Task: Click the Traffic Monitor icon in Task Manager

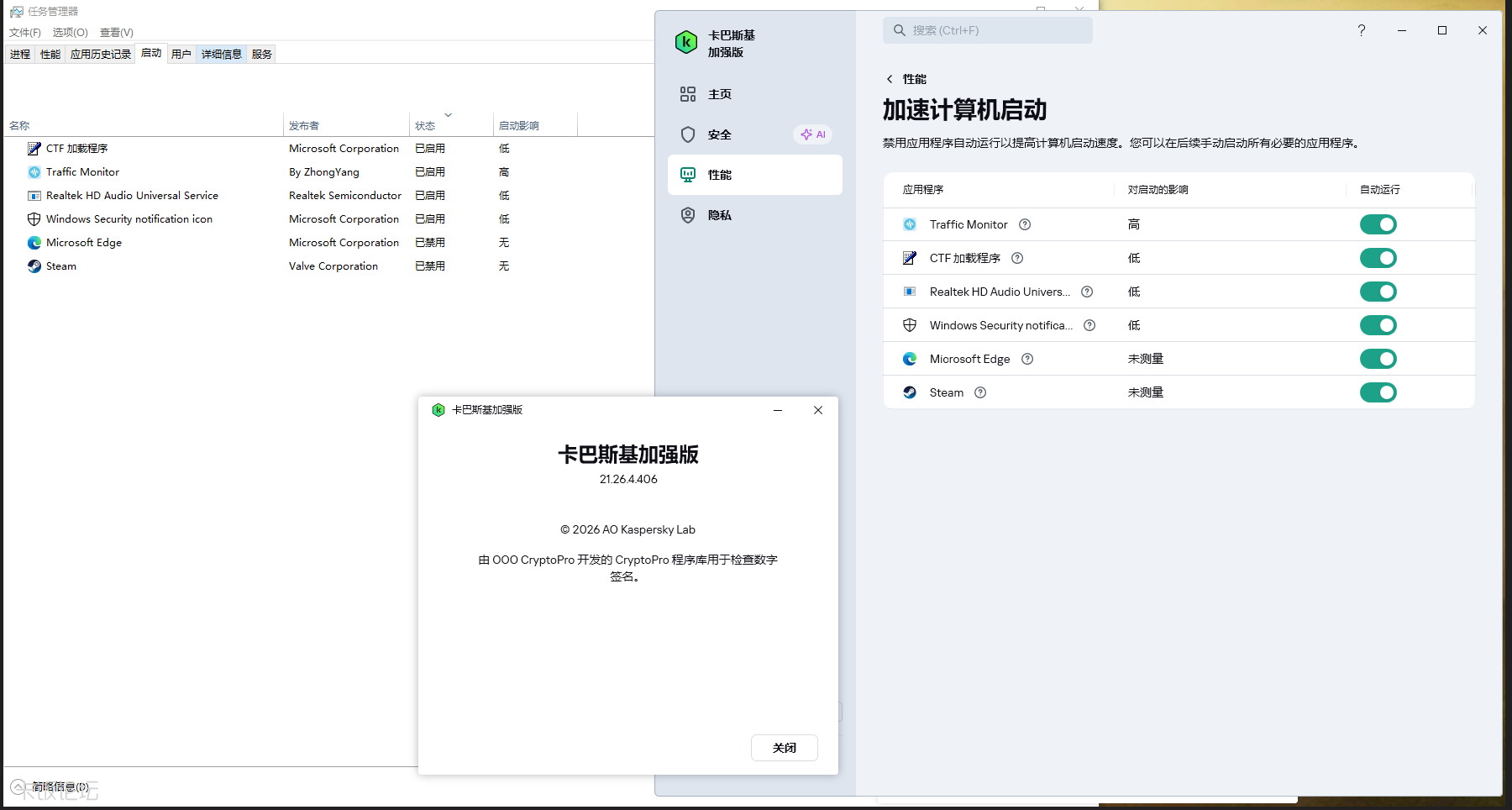Action: coord(34,172)
